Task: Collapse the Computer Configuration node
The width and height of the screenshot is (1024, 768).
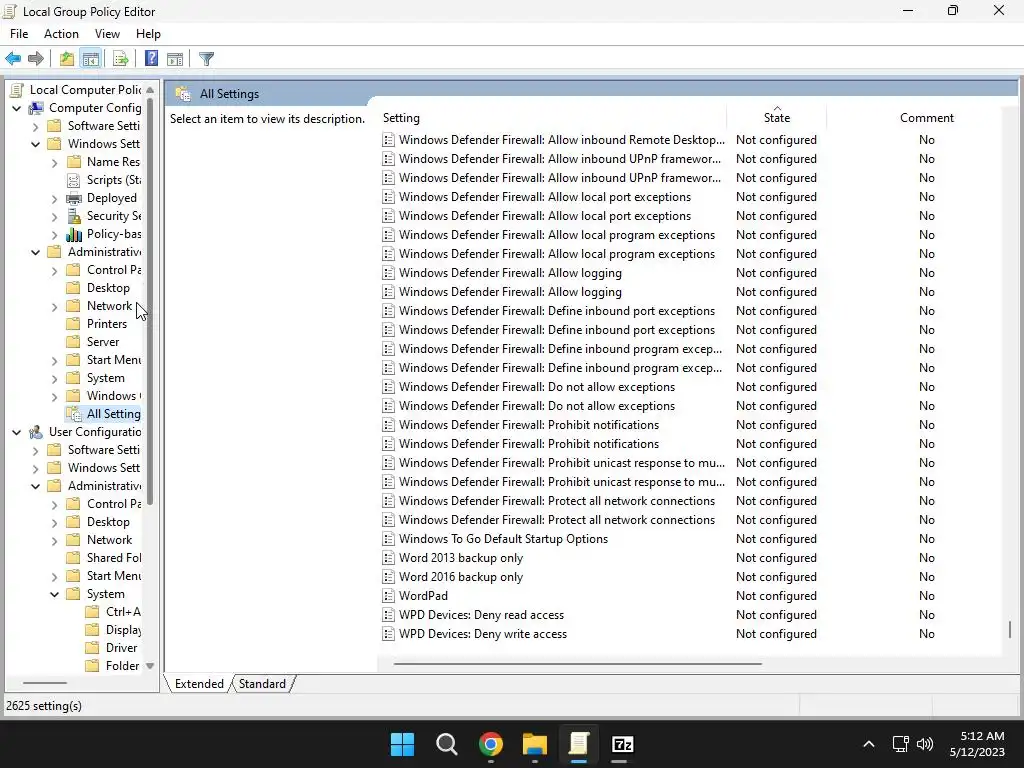Action: coord(17,108)
